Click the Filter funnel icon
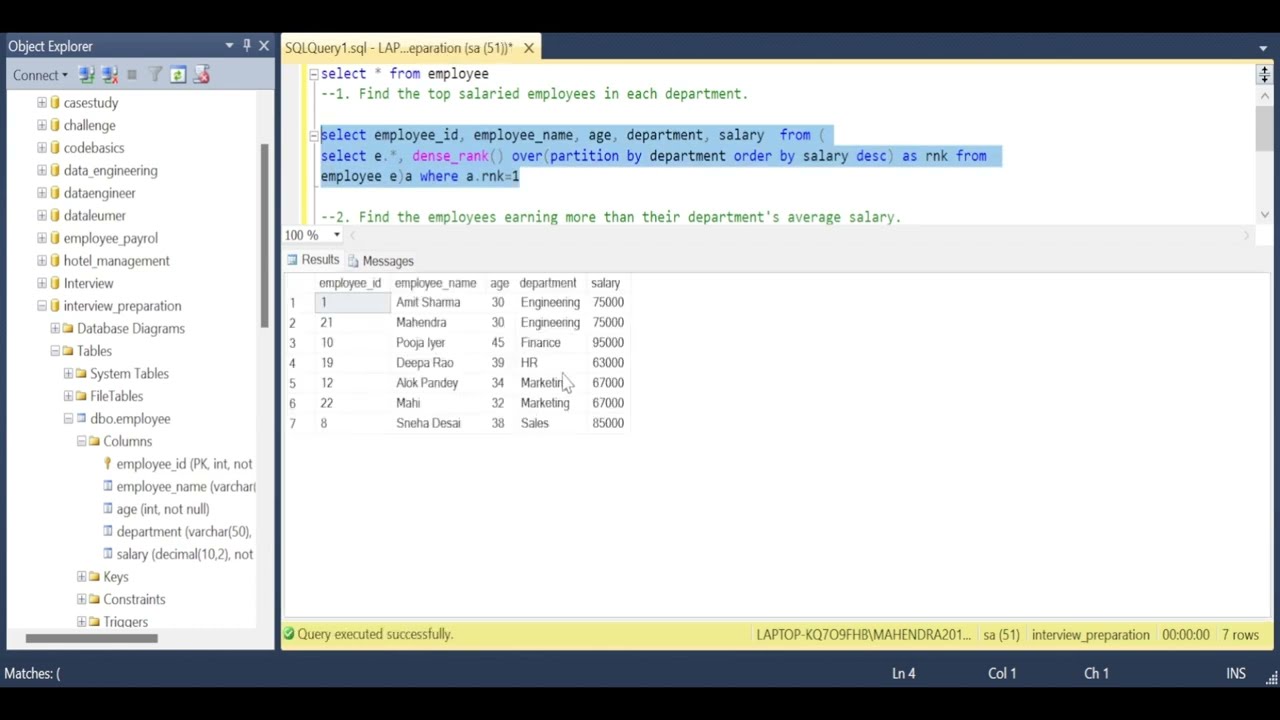The image size is (1280, 720). (155, 75)
